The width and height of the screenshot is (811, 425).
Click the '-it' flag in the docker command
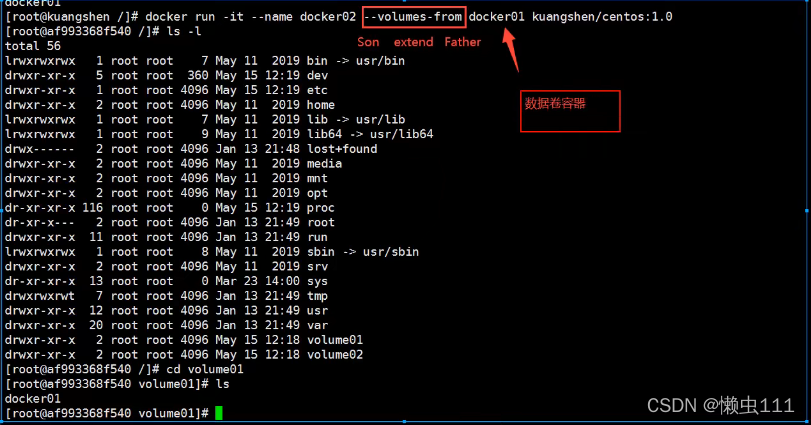click(233, 17)
